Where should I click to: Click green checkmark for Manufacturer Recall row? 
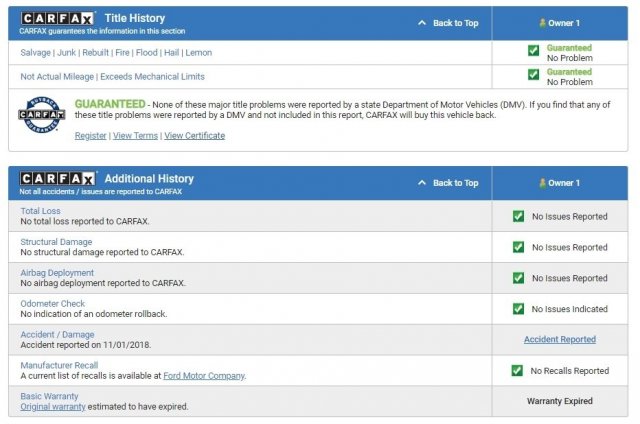[x=518, y=370]
